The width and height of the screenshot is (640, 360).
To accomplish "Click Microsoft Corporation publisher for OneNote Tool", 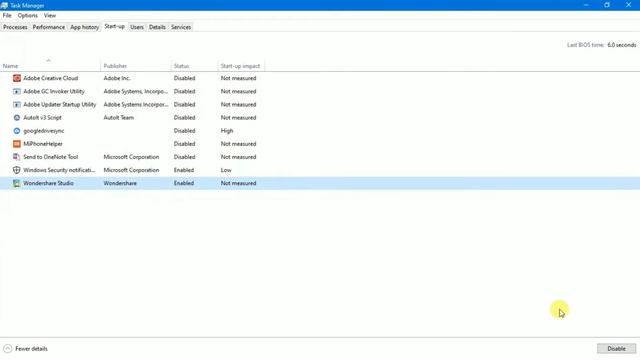I will pos(131,157).
